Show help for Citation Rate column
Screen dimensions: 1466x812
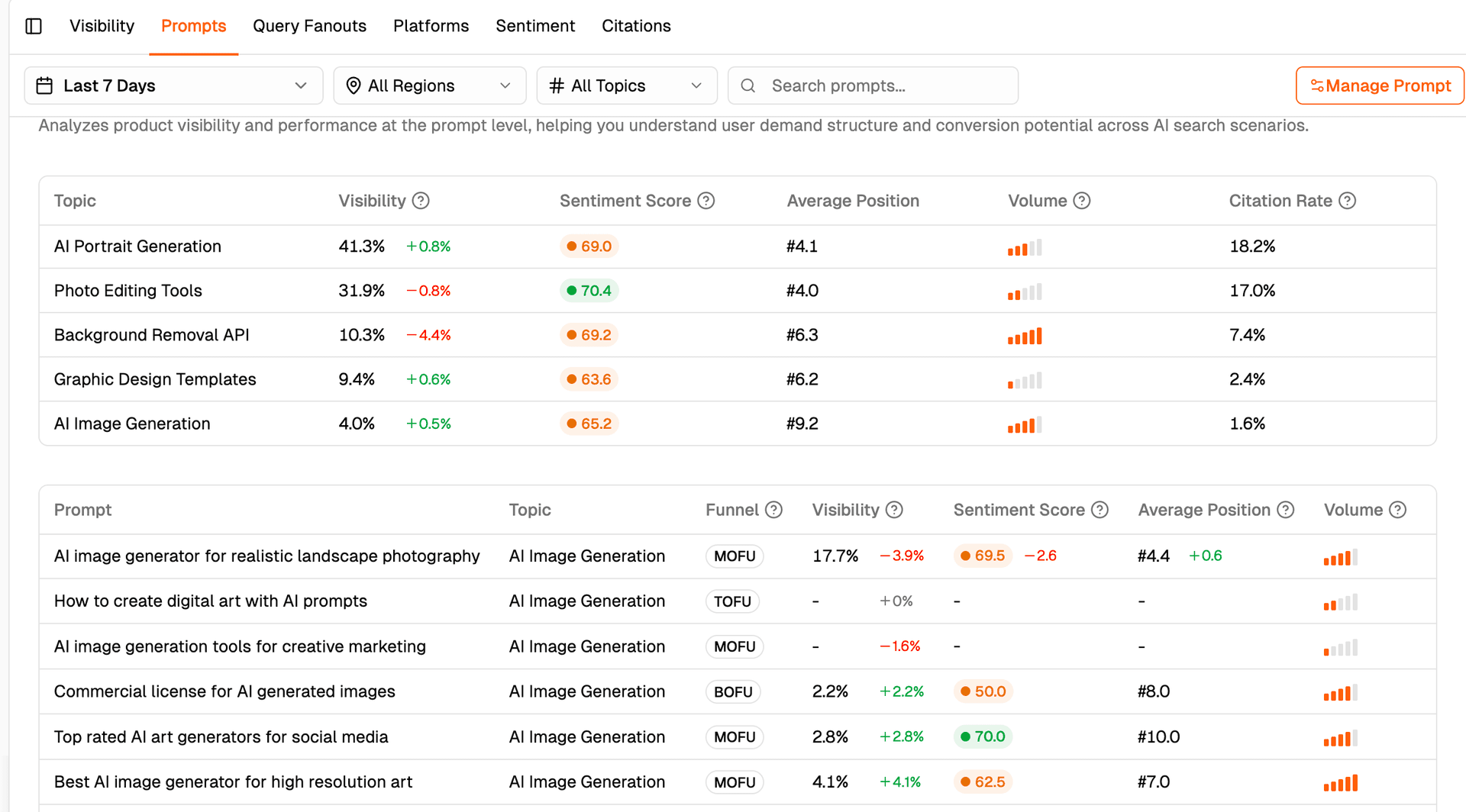pos(1348,201)
